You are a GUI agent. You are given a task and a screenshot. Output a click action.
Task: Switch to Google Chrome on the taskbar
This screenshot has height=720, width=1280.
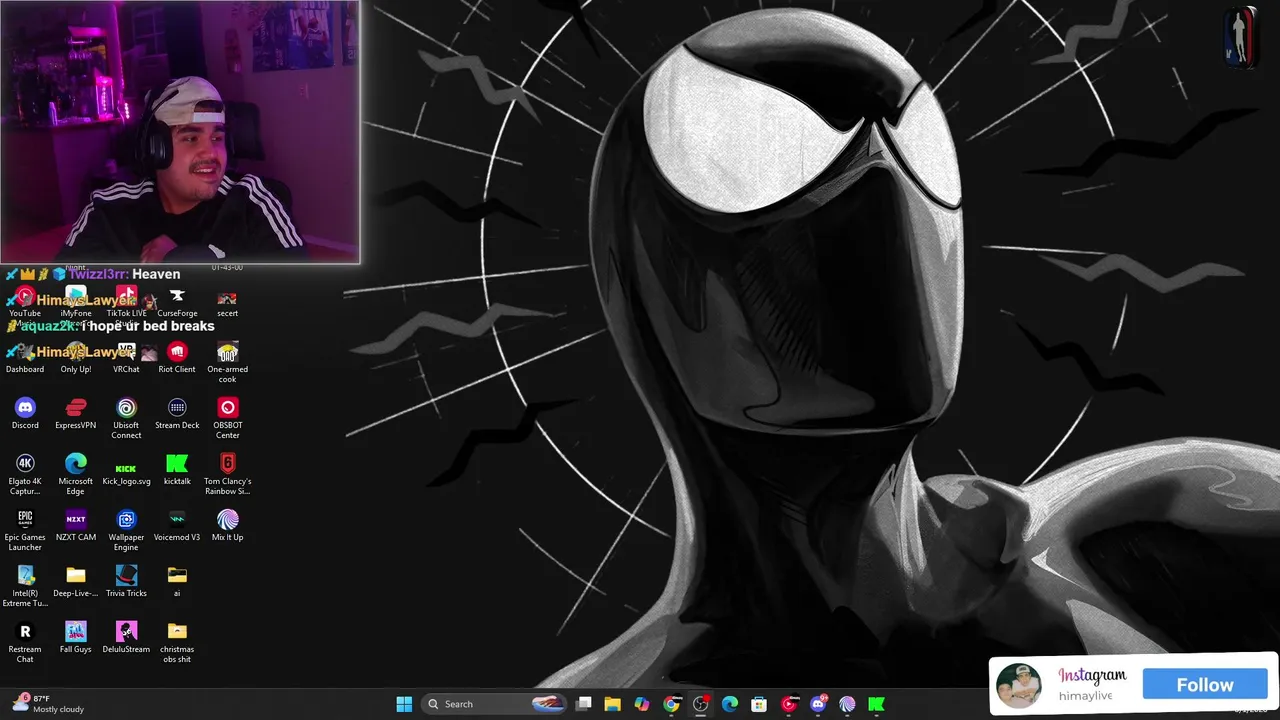[x=671, y=704]
